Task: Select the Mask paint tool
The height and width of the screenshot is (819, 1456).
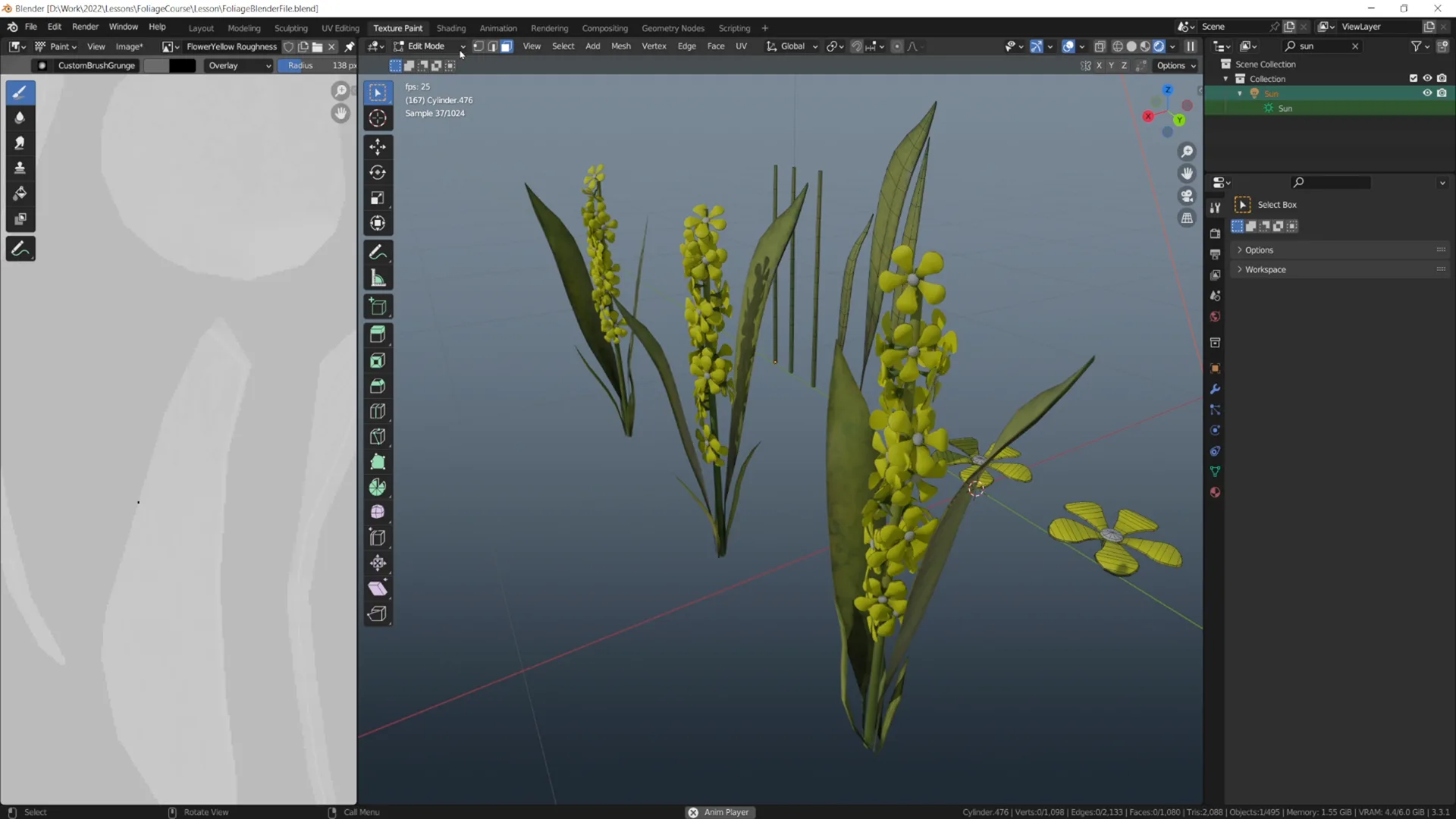Action: 20,219
